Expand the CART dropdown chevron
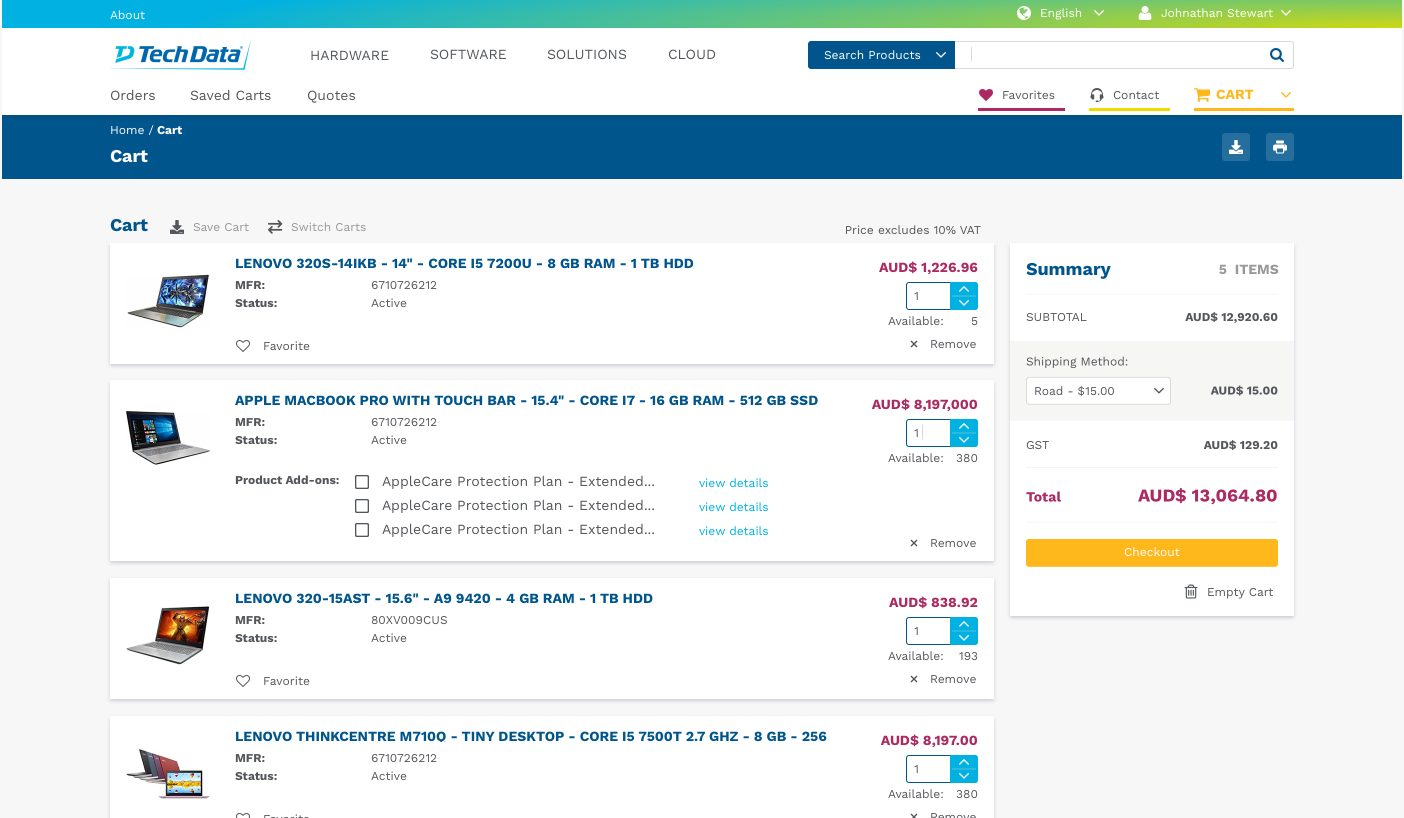This screenshot has width=1404, height=818. pyautogui.click(x=1286, y=95)
